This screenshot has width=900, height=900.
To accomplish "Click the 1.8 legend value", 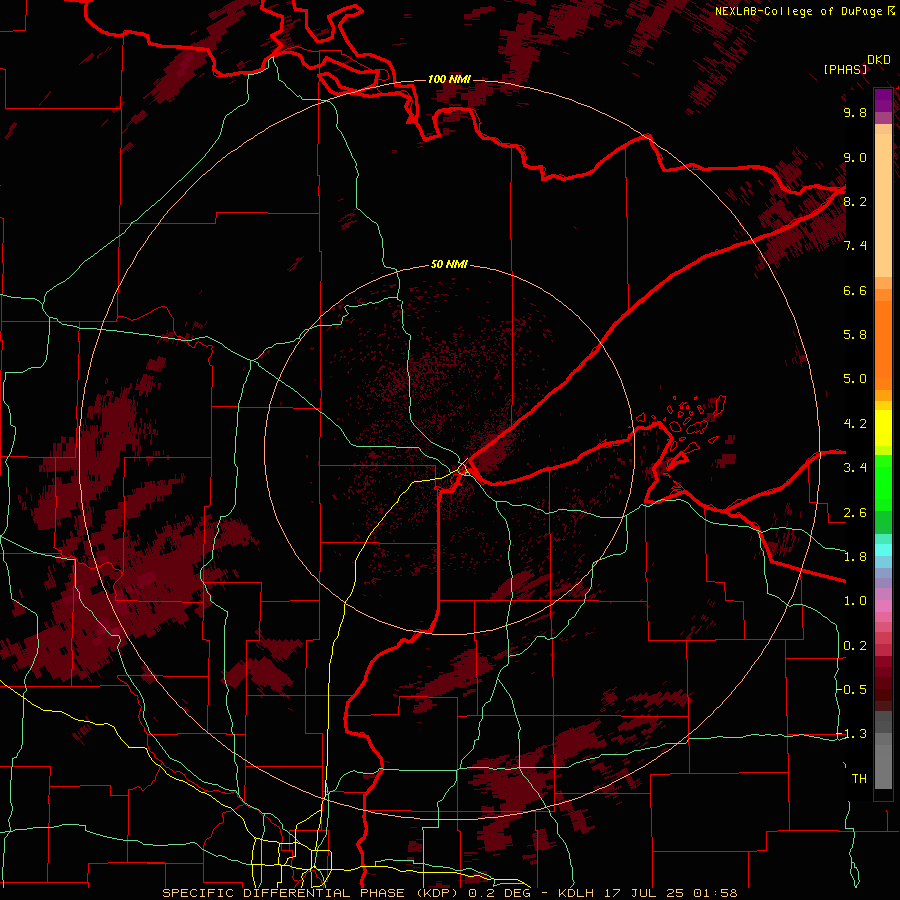I will point(855,557).
